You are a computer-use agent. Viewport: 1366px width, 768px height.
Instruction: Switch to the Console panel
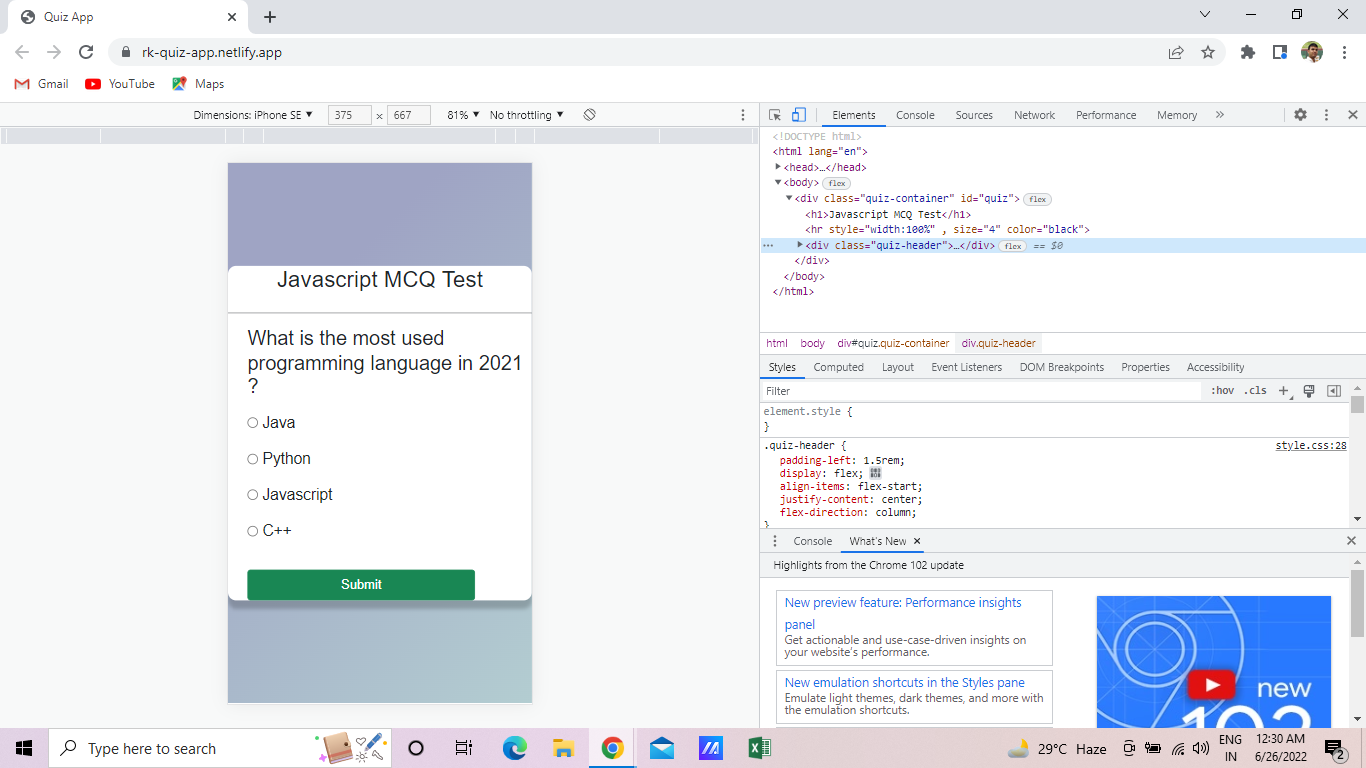click(x=914, y=114)
